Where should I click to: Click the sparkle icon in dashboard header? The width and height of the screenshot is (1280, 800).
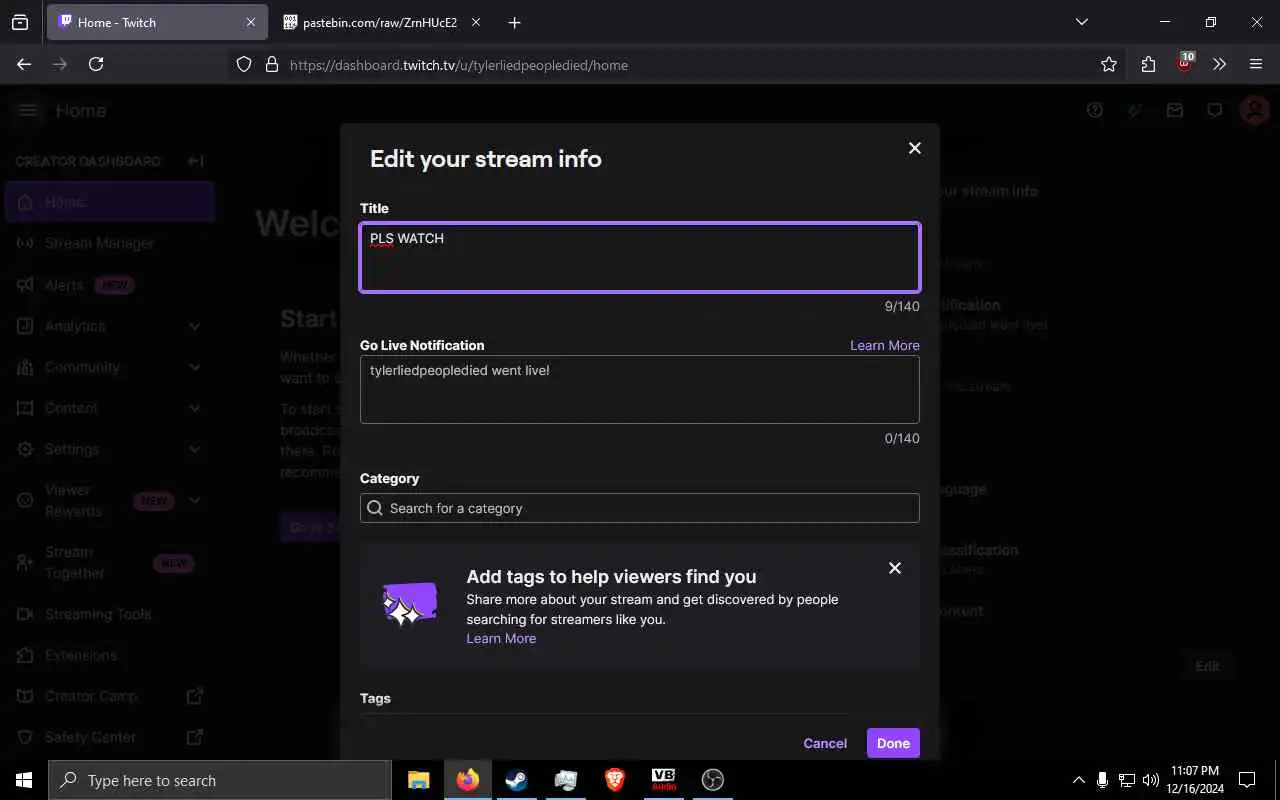(x=1135, y=110)
